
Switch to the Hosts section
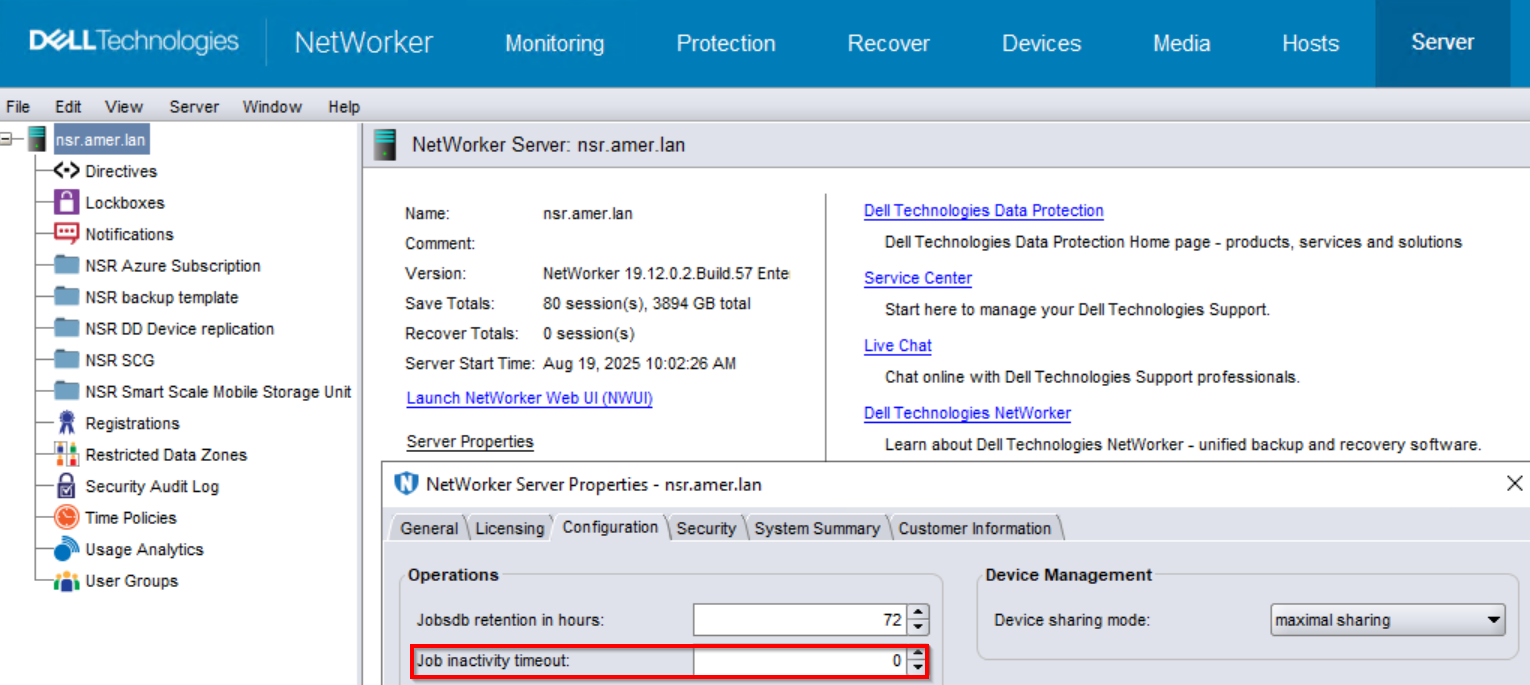click(x=1310, y=43)
